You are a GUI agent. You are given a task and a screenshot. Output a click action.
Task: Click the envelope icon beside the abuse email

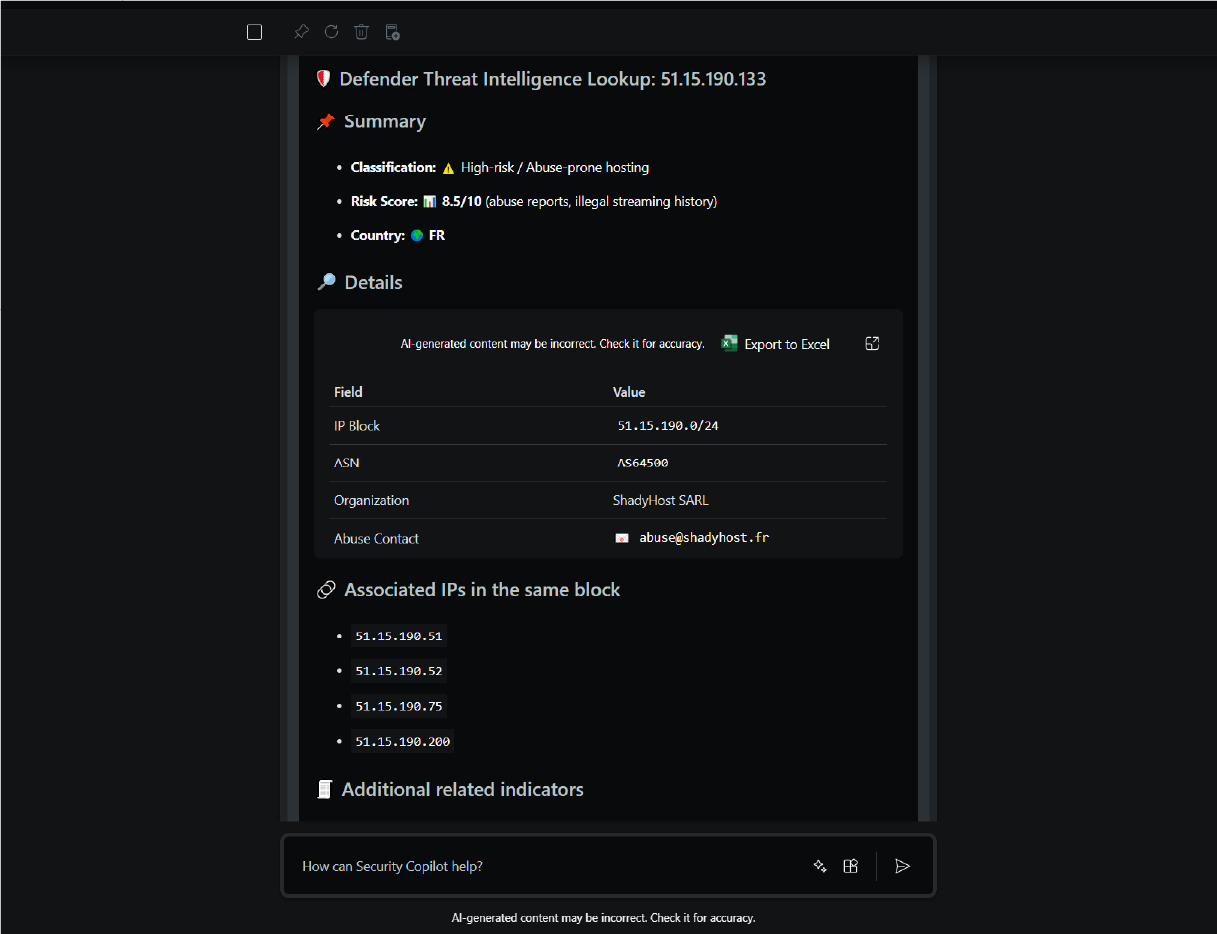pyautogui.click(x=622, y=538)
